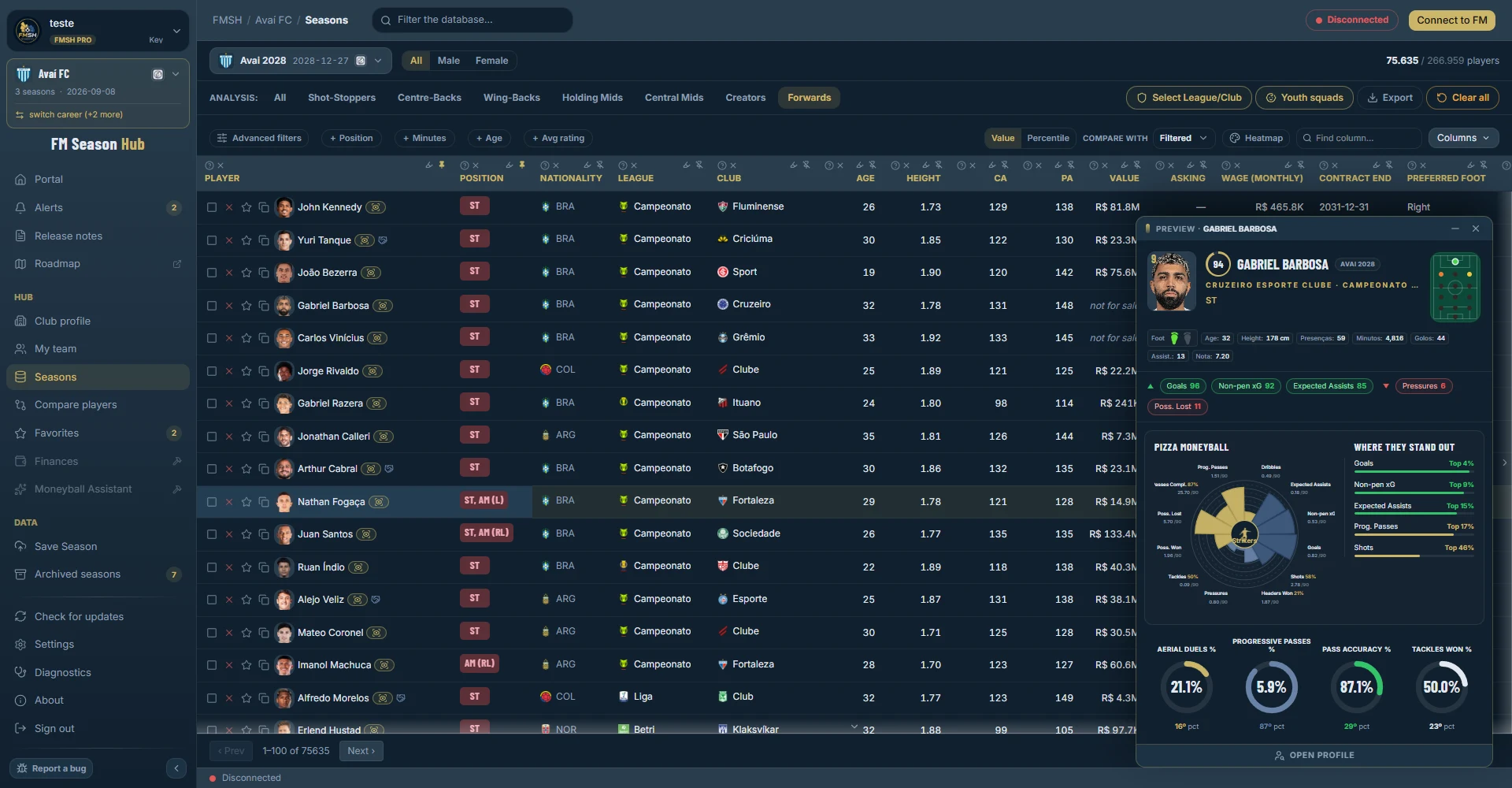Open the Avaí 2028 season selector

(x=301, y=61)
